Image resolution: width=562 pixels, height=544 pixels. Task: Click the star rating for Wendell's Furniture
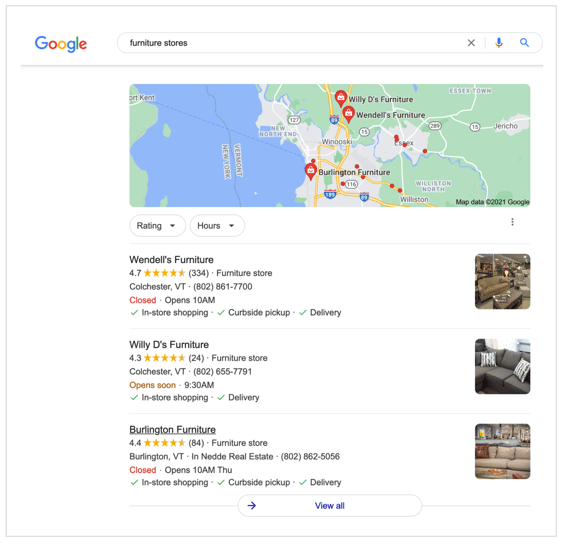[x=164, y=273]
